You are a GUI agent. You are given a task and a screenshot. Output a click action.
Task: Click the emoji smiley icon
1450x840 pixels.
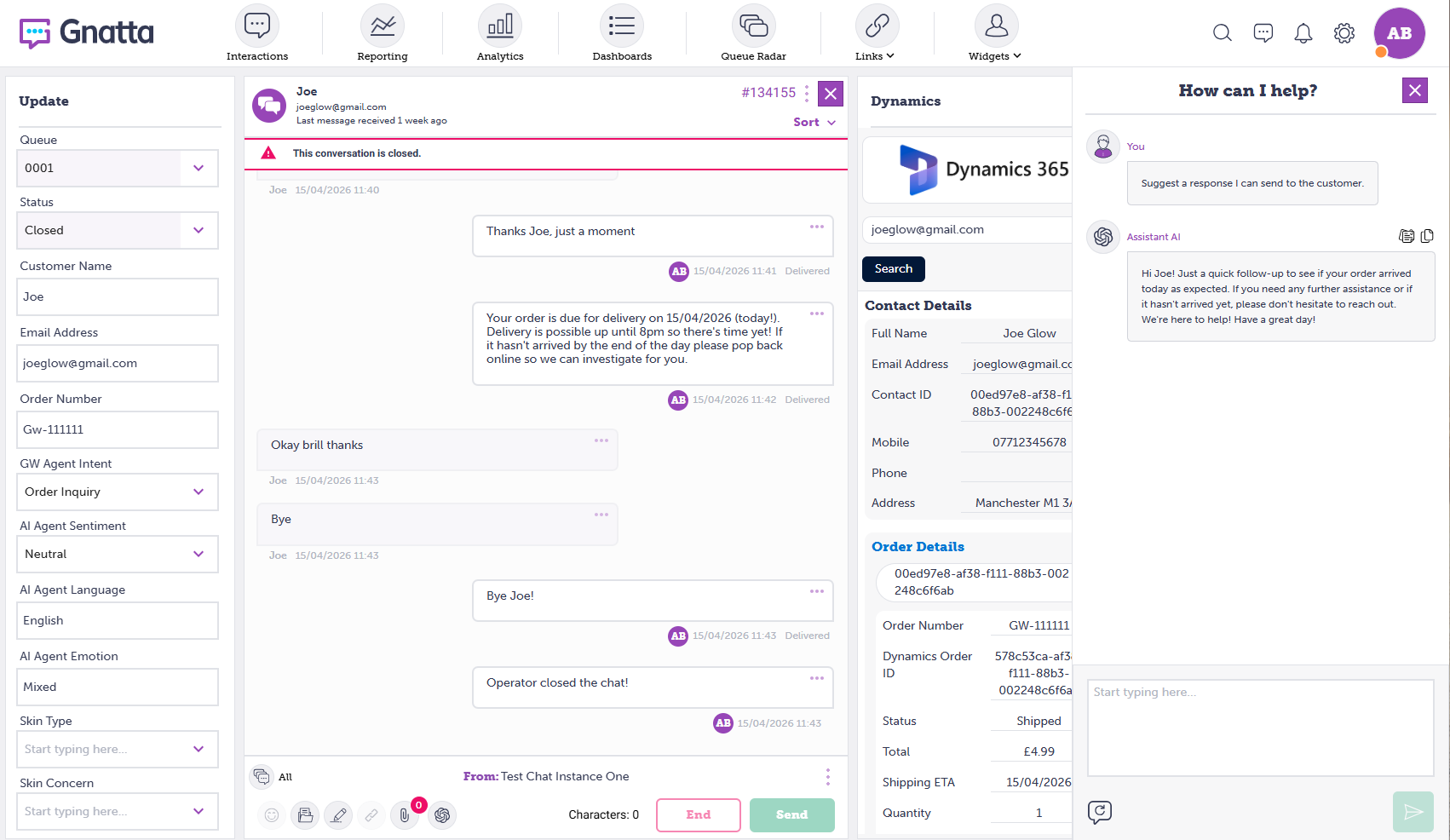click(x=272, y=815)
